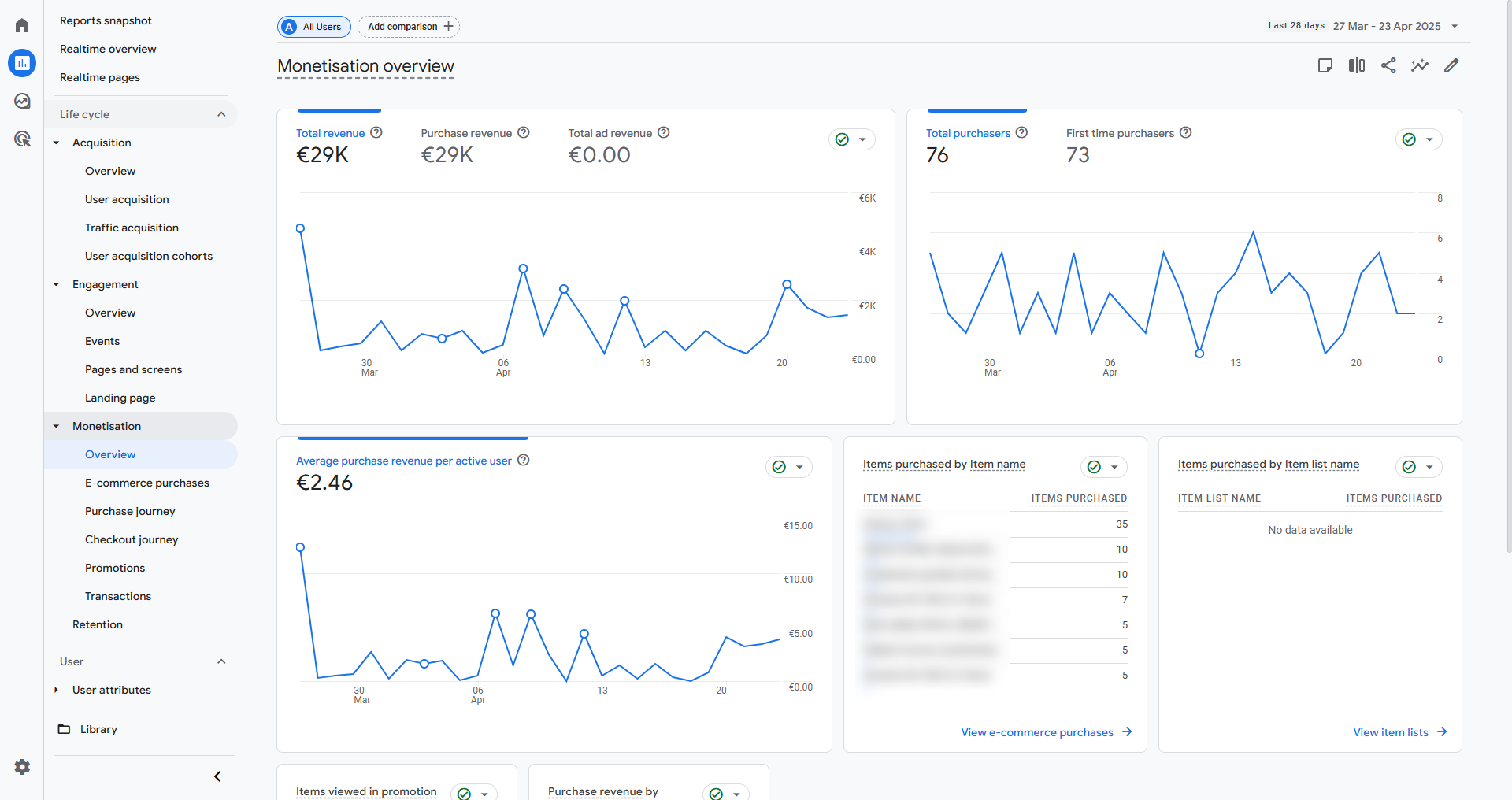The height and width of the screenshot is (800, 1512).
Task: Click the Home icon in left rail
Action: coord(22,25)
